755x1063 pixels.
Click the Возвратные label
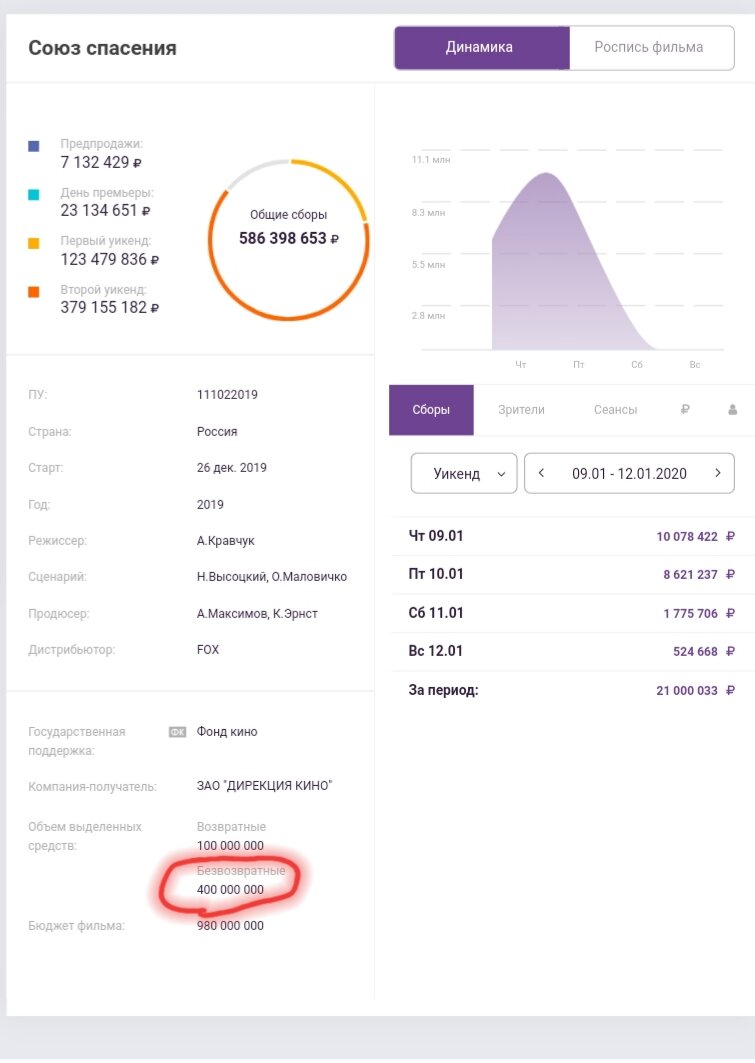coord(231,826)
